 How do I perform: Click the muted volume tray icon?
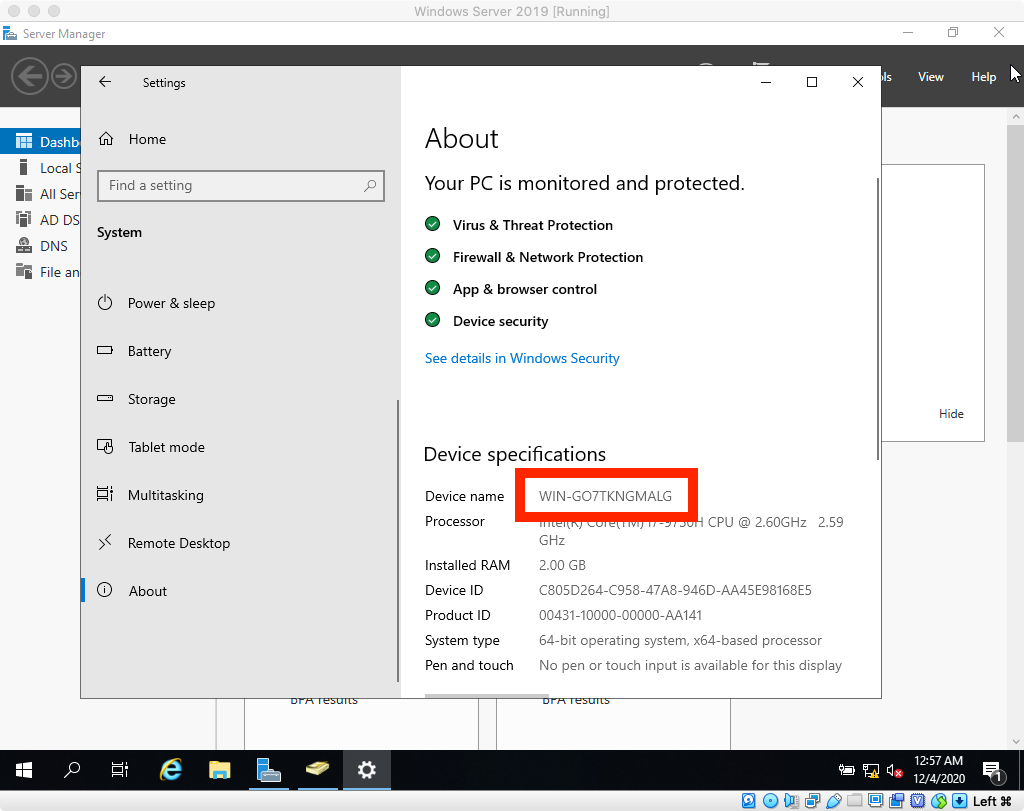[895, 771]
